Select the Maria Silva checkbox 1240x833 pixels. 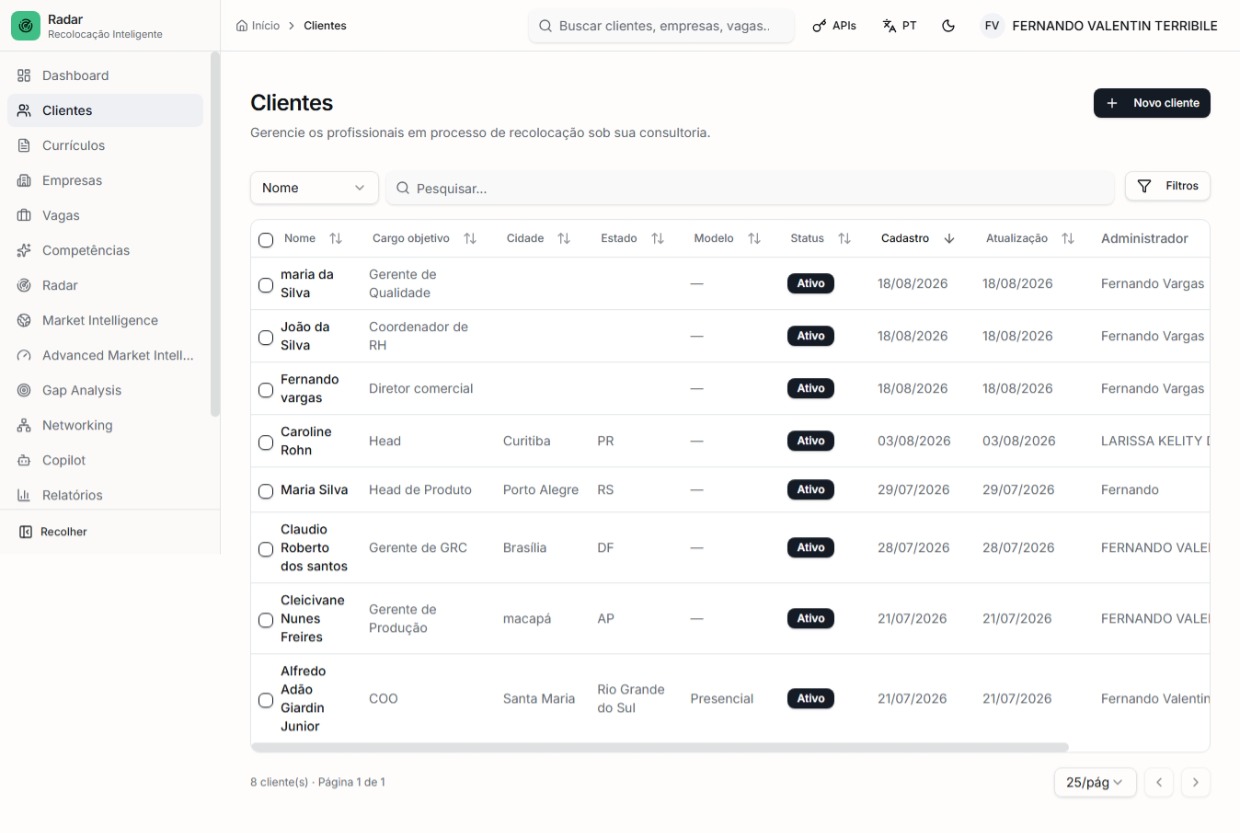coord(265,491)
